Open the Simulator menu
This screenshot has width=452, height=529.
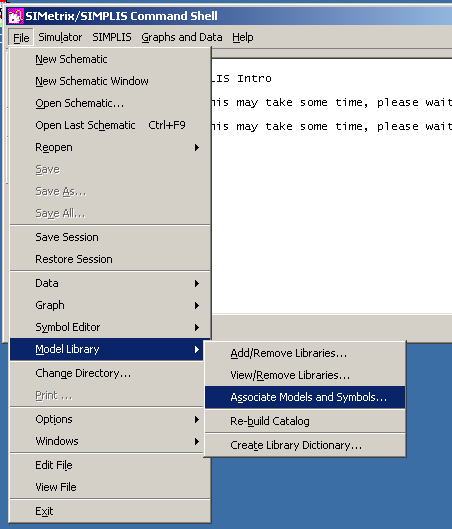pos(60,37)
